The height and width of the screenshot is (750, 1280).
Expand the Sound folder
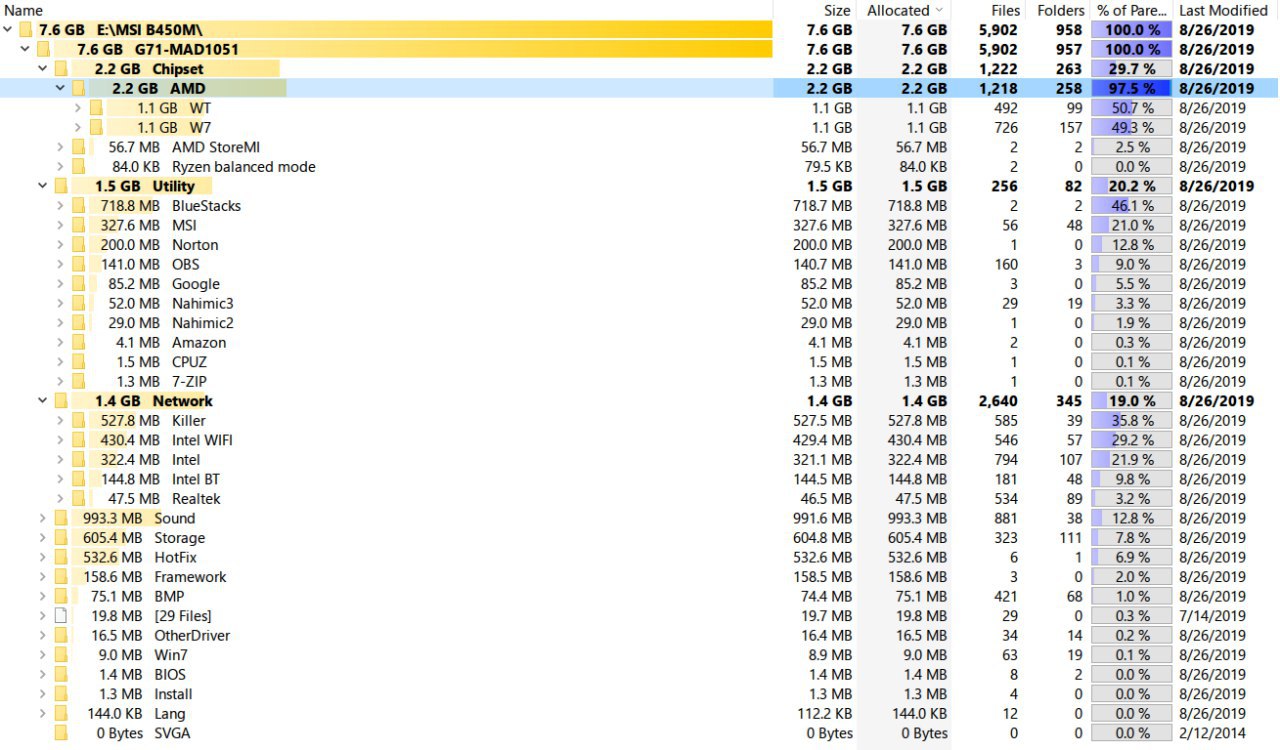click(42, 518)
